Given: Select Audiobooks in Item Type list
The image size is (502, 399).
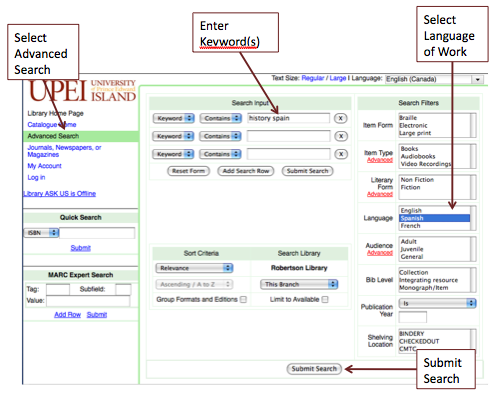Looking at the screenshot, I should pos(418,156).
